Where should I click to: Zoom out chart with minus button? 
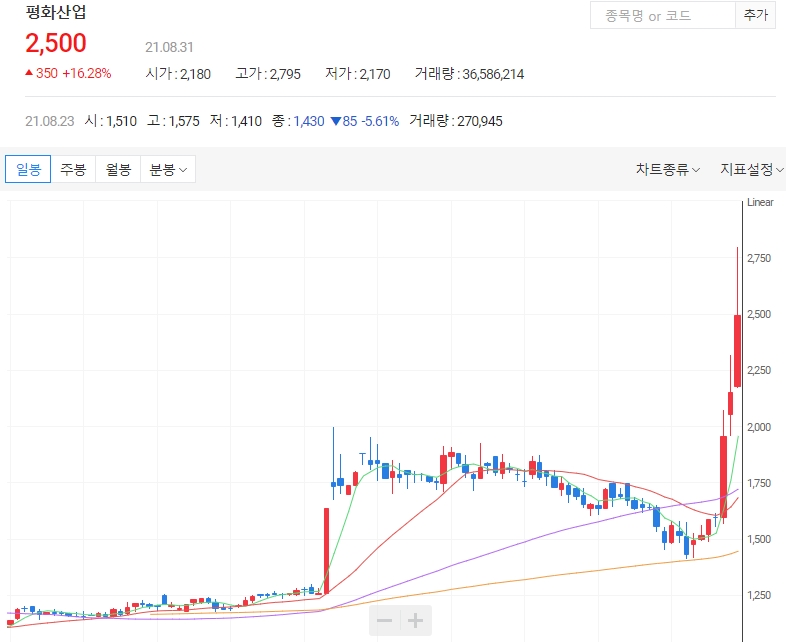pos(384,621)
